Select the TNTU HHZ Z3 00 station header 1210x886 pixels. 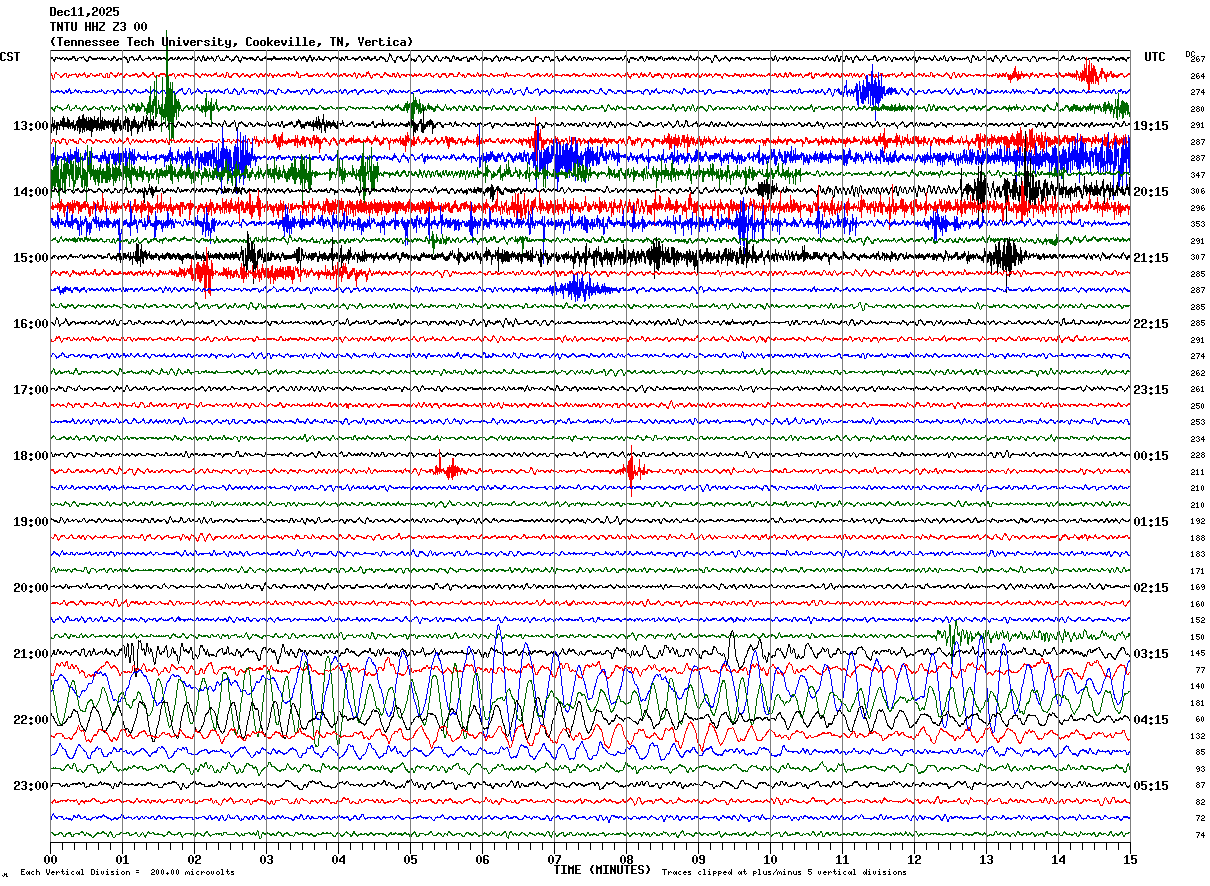[x=98, y=27]
